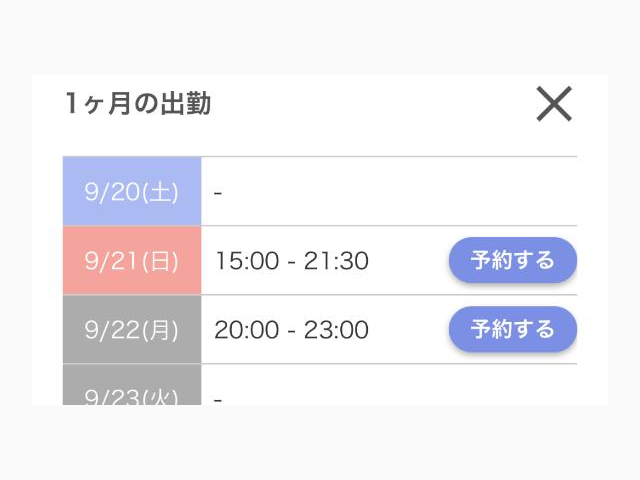Reserve the 9/21 shift with 予約する
The image size is (640, 480).
pos(513,260)
